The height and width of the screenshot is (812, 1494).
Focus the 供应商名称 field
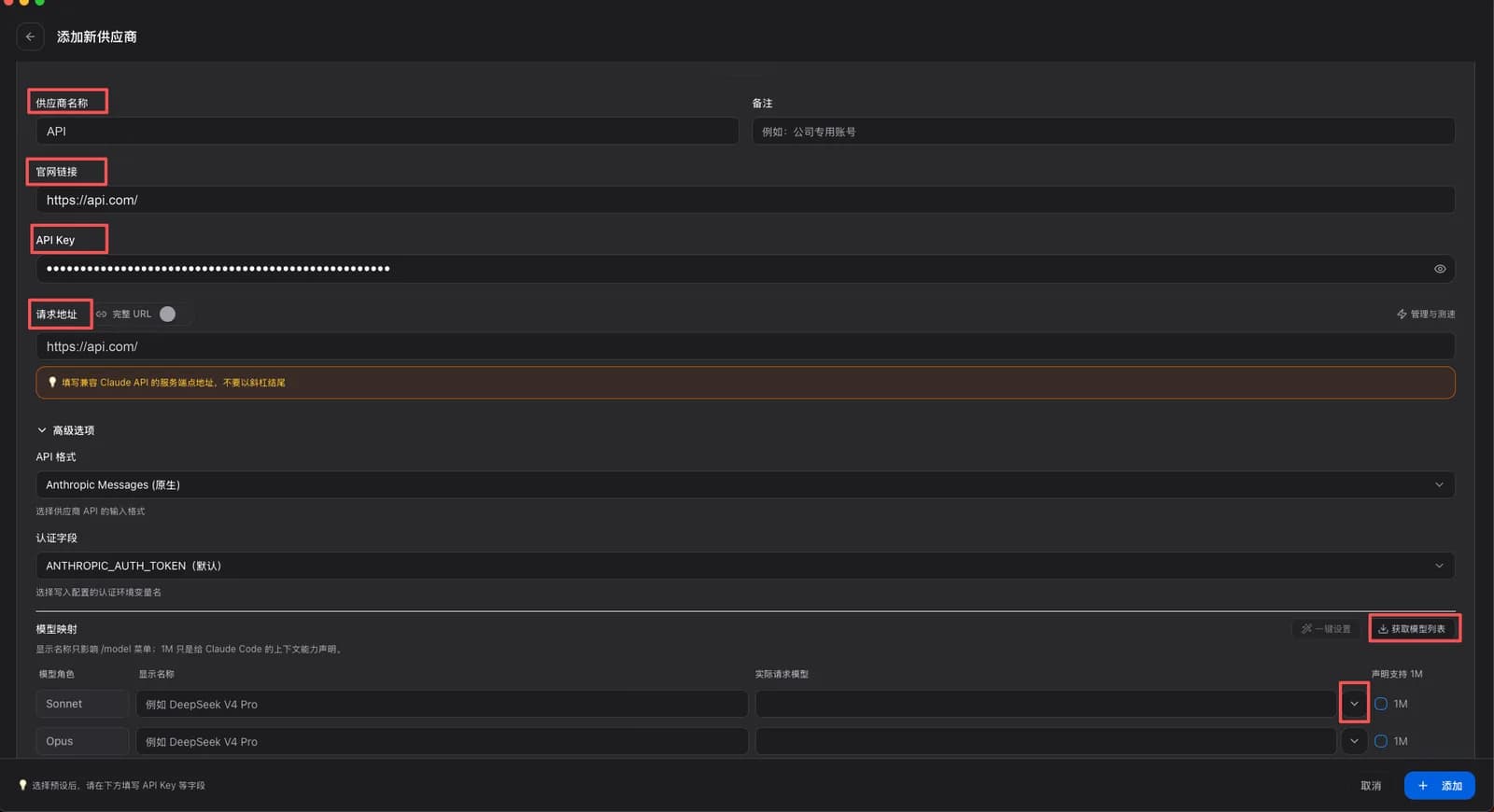(388, 132)
